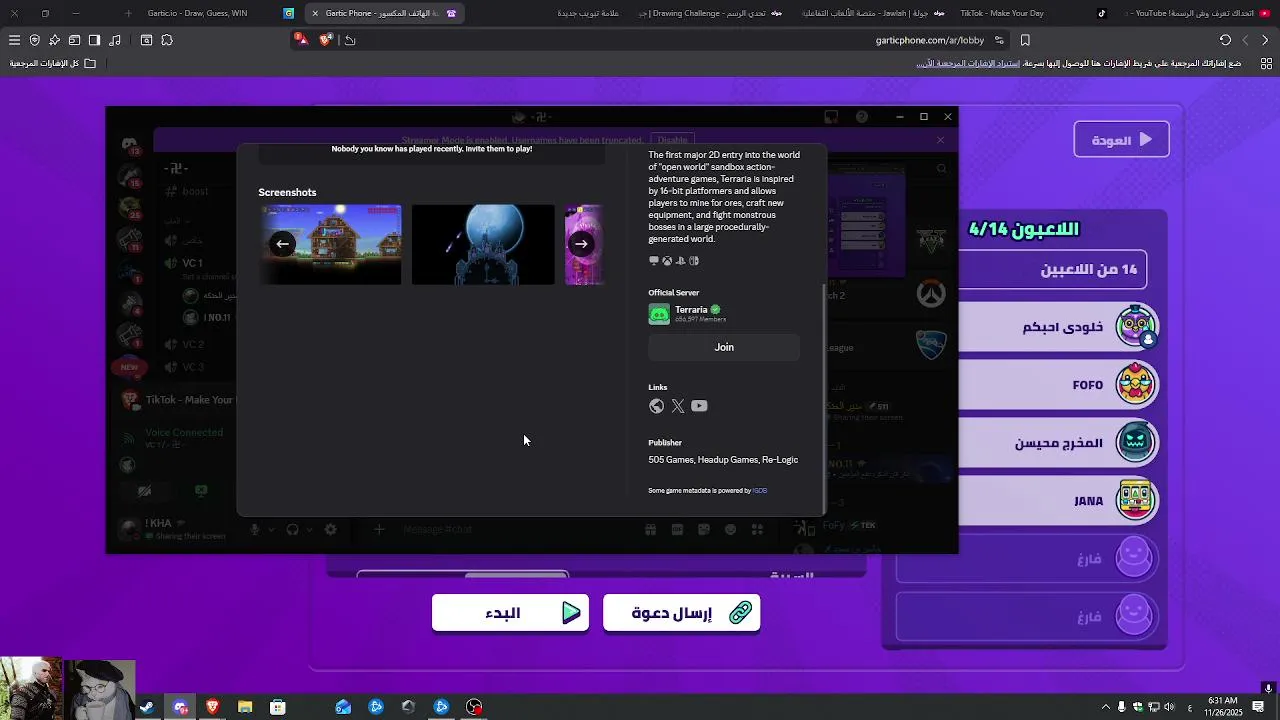This screenshot has width=1280, height=720.
Task: Open site settings icon in address bar
Action: [x=999, y=40]
